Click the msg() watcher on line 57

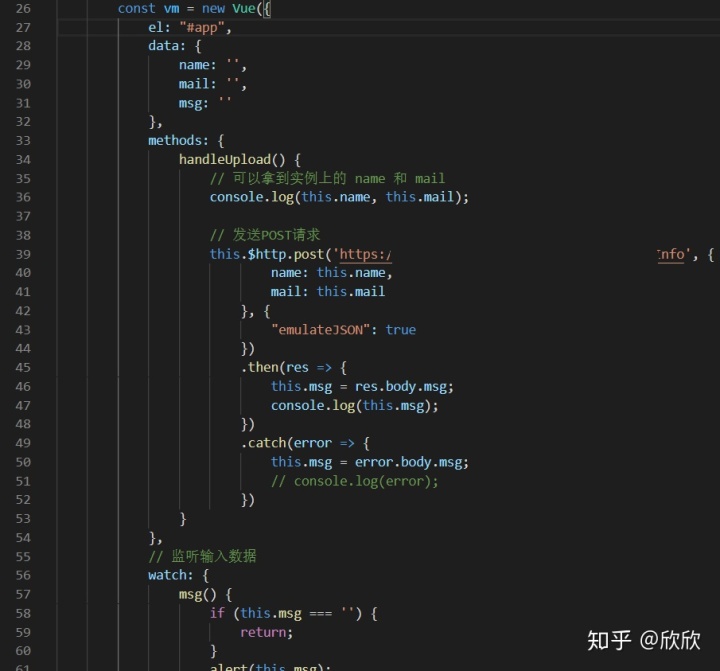(197, 594)
